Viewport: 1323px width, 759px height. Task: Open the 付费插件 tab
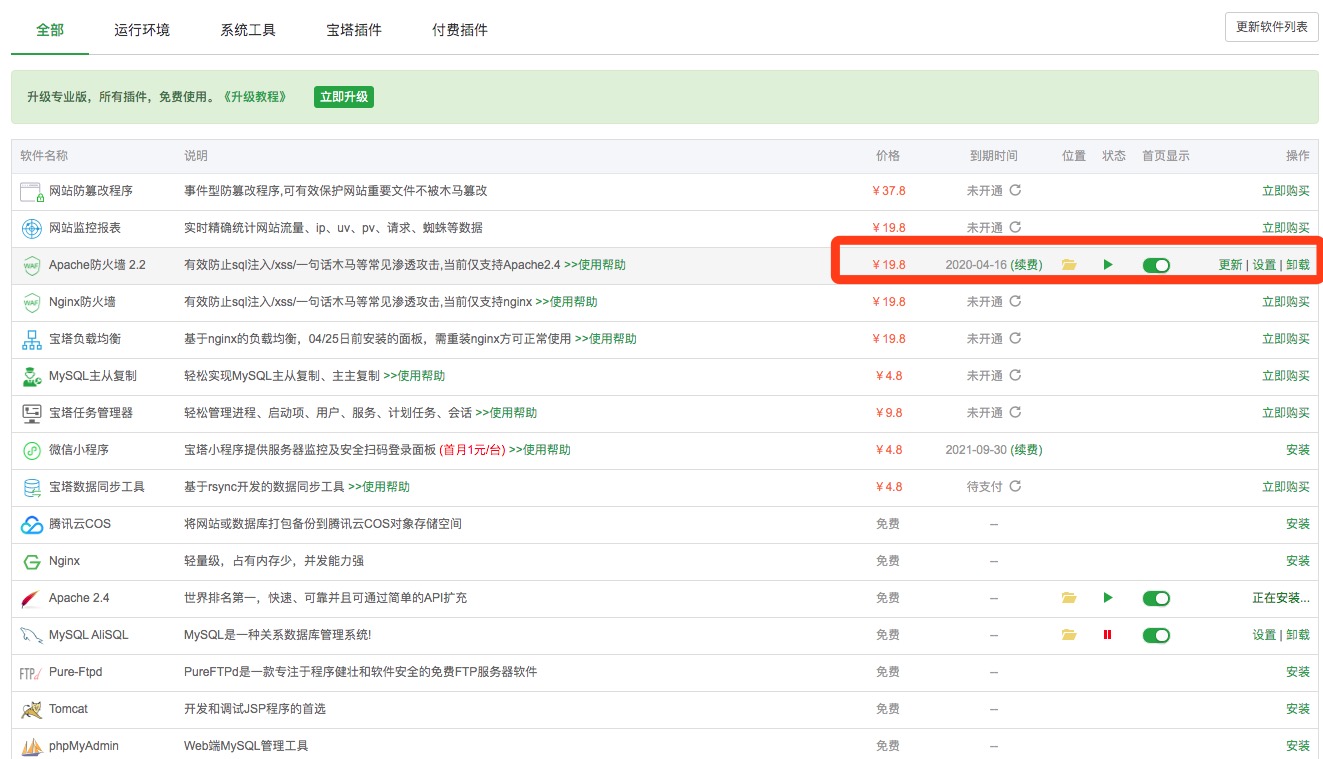460,30
